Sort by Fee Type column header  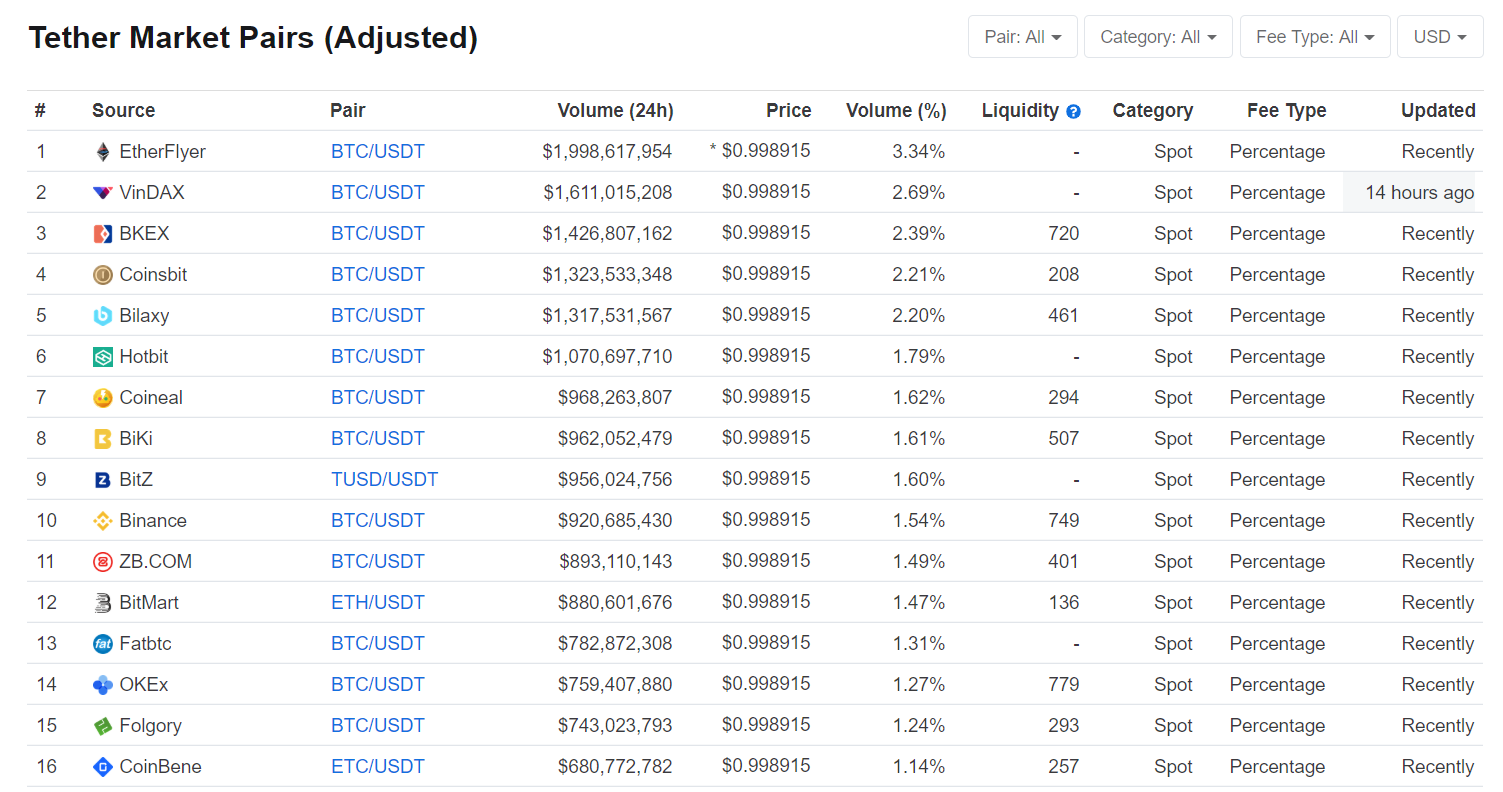point(1286,111)
